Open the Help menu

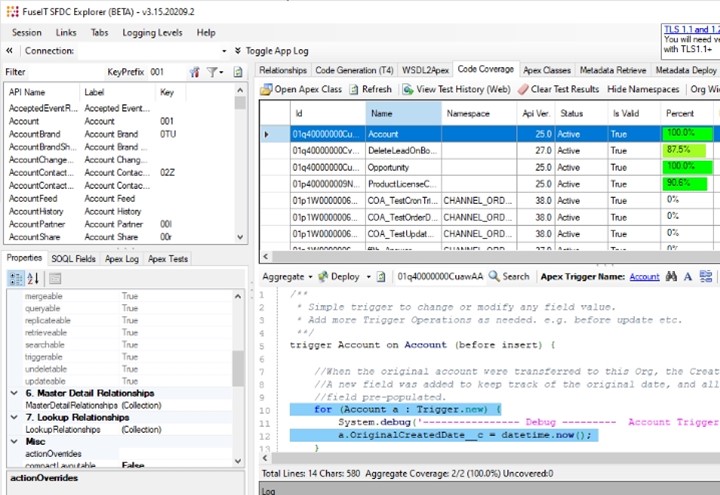click(206, 33)
